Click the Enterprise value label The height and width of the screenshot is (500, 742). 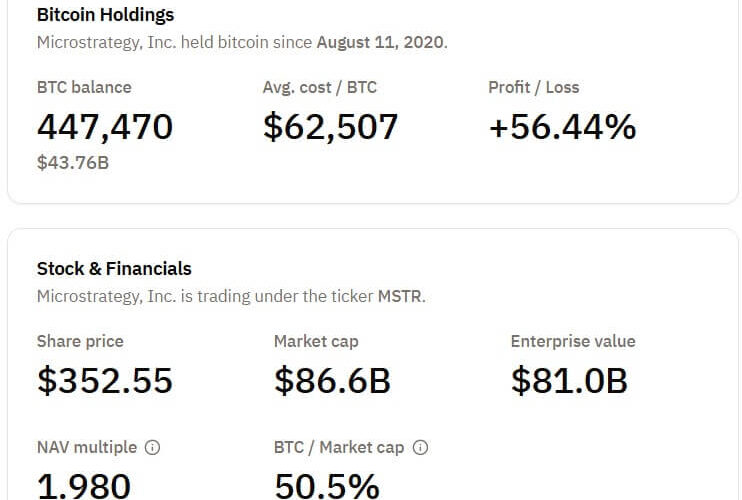point(573,341)
